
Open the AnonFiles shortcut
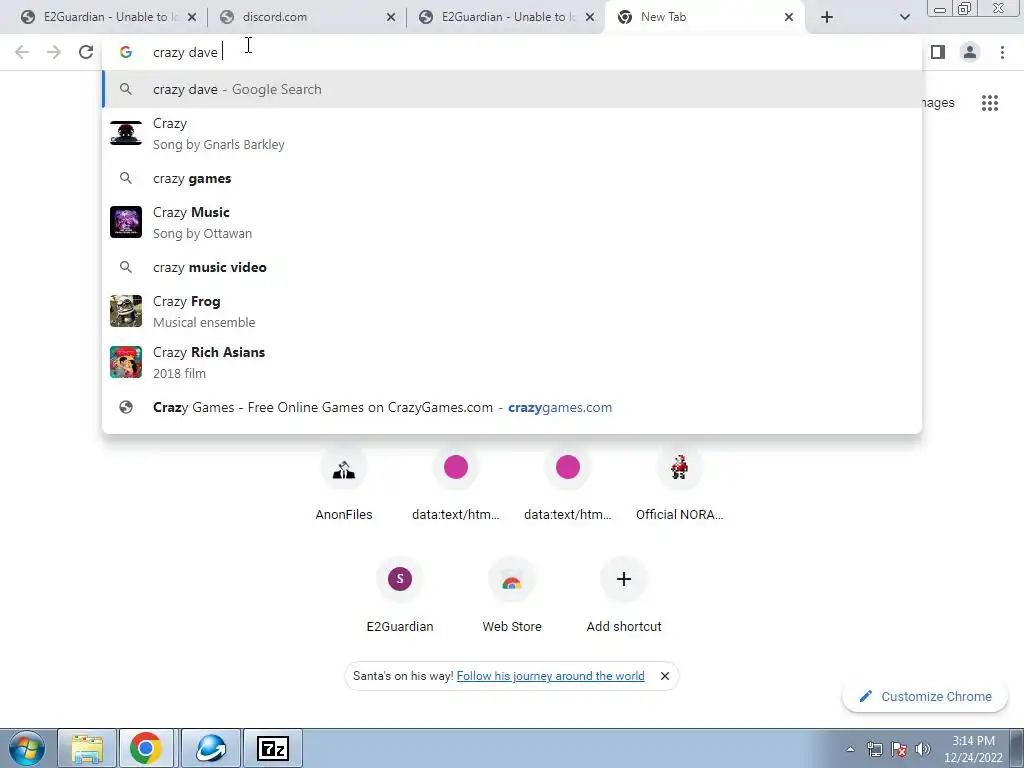pyautogui.click(x=344, y=484)
